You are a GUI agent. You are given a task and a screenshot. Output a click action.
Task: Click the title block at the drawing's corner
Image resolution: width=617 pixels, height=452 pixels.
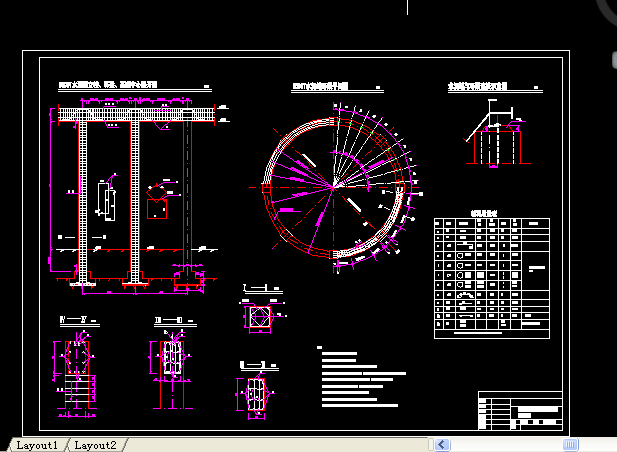point(520,411)
